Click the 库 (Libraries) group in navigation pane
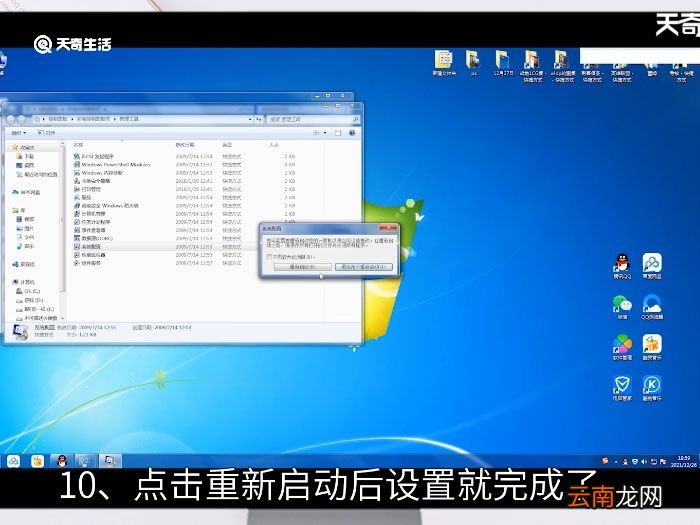This screenshot has width=700, height=525. (x=19, y=210)
